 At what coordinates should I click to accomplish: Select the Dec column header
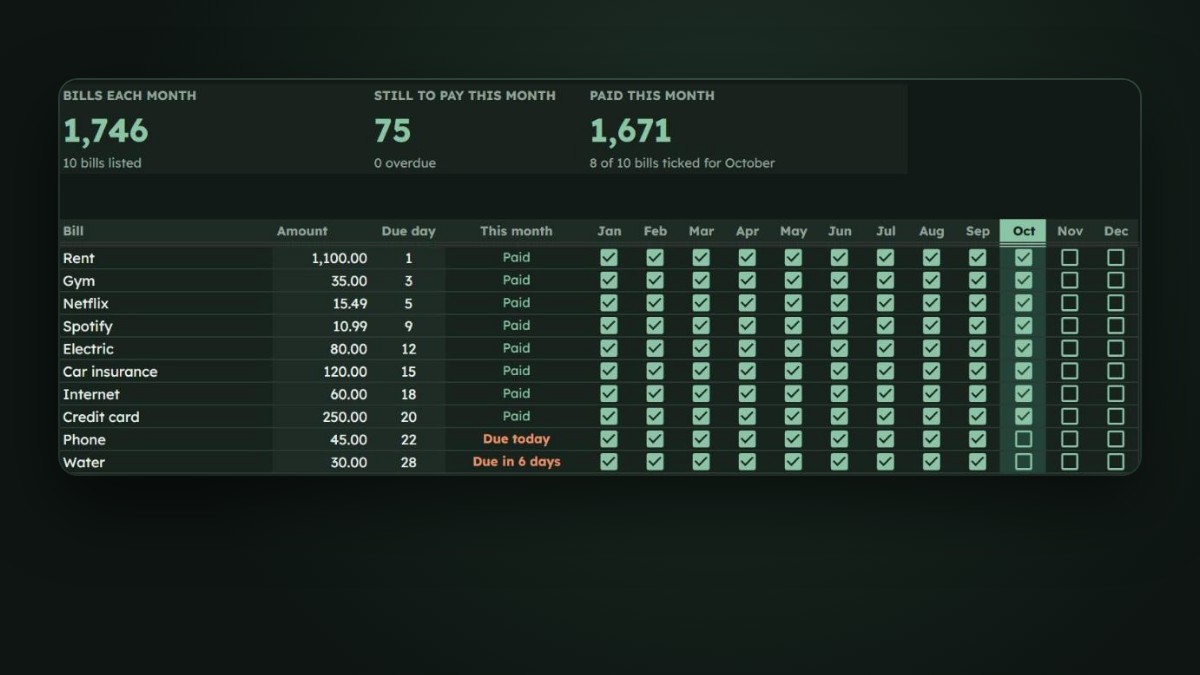click(x=1115, y=231)
